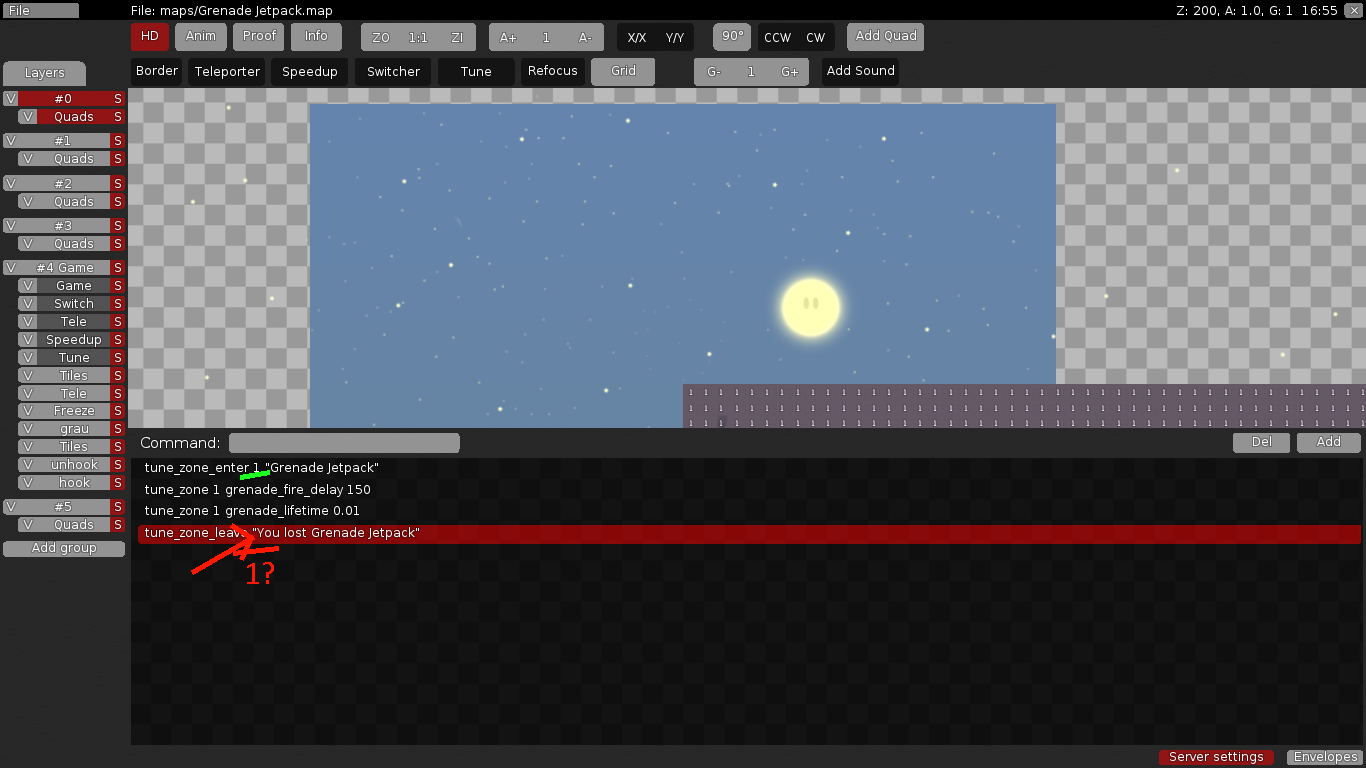
Task: Decrease grid size with the G- control
Action: pos(712,71)
